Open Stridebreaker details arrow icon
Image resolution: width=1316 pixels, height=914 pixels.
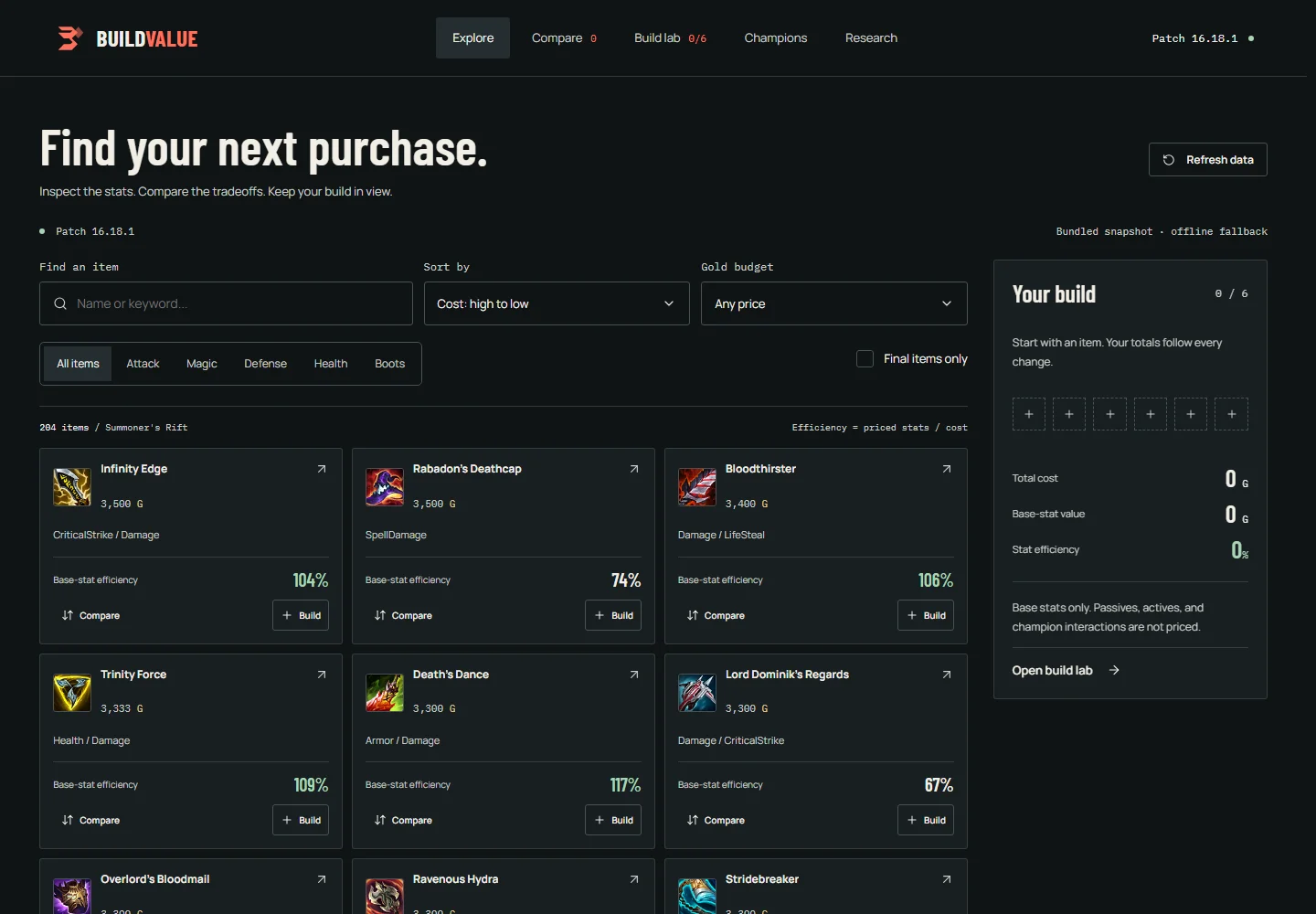(947, 879)
